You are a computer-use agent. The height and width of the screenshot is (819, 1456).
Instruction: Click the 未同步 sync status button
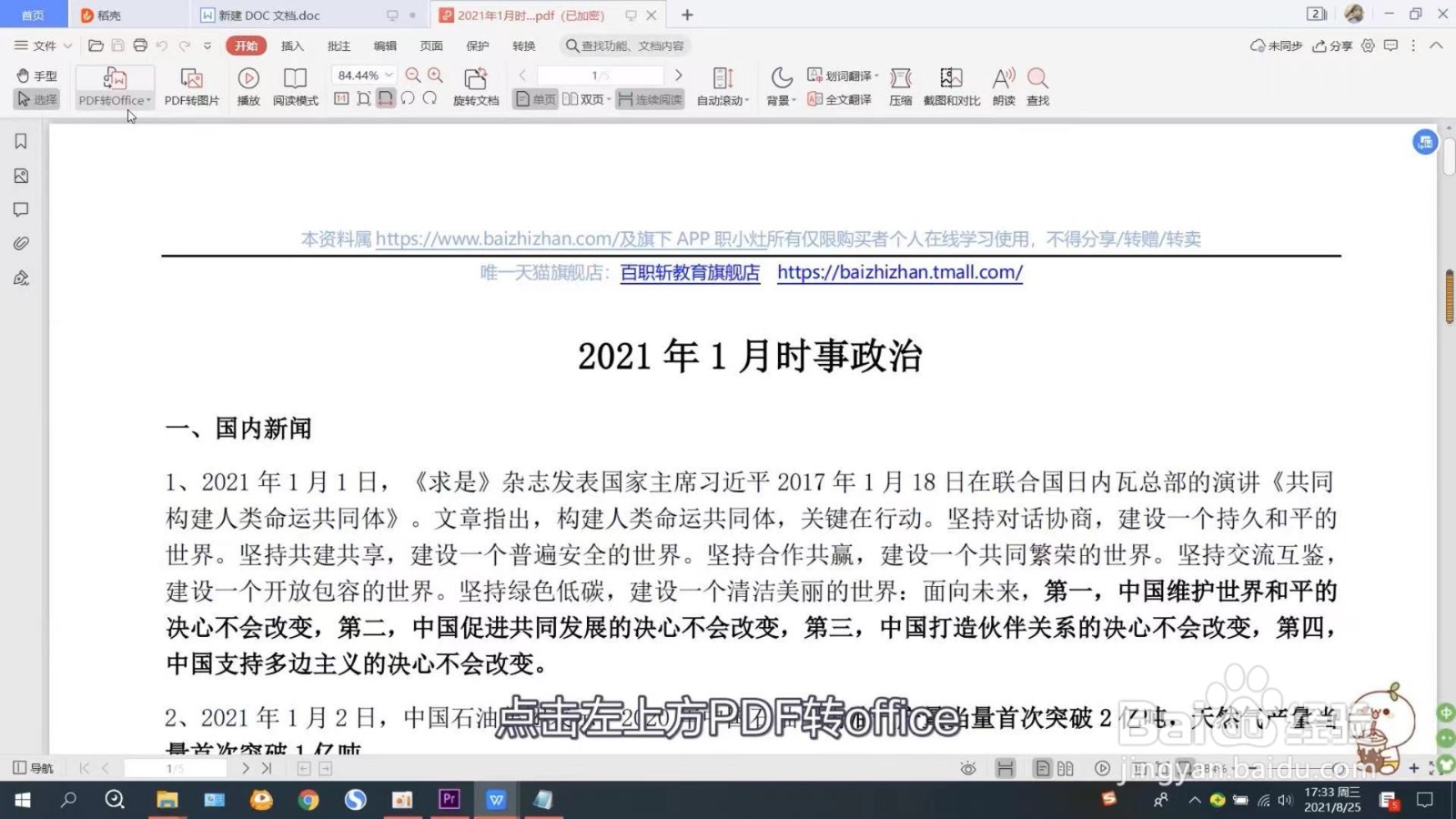point(1276,45)
